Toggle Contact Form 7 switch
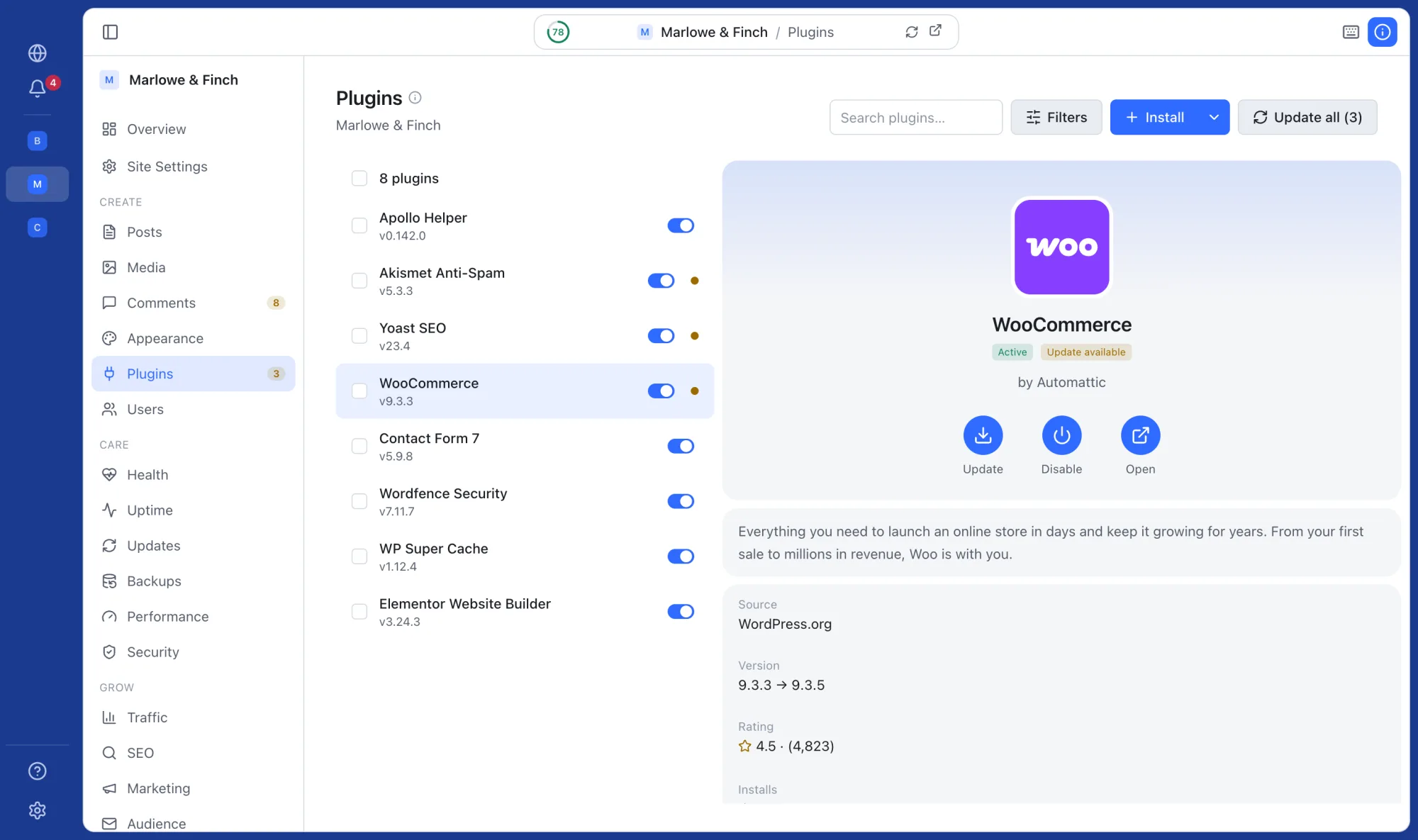This screenshot has height=840, width=1418. [681, 446]
